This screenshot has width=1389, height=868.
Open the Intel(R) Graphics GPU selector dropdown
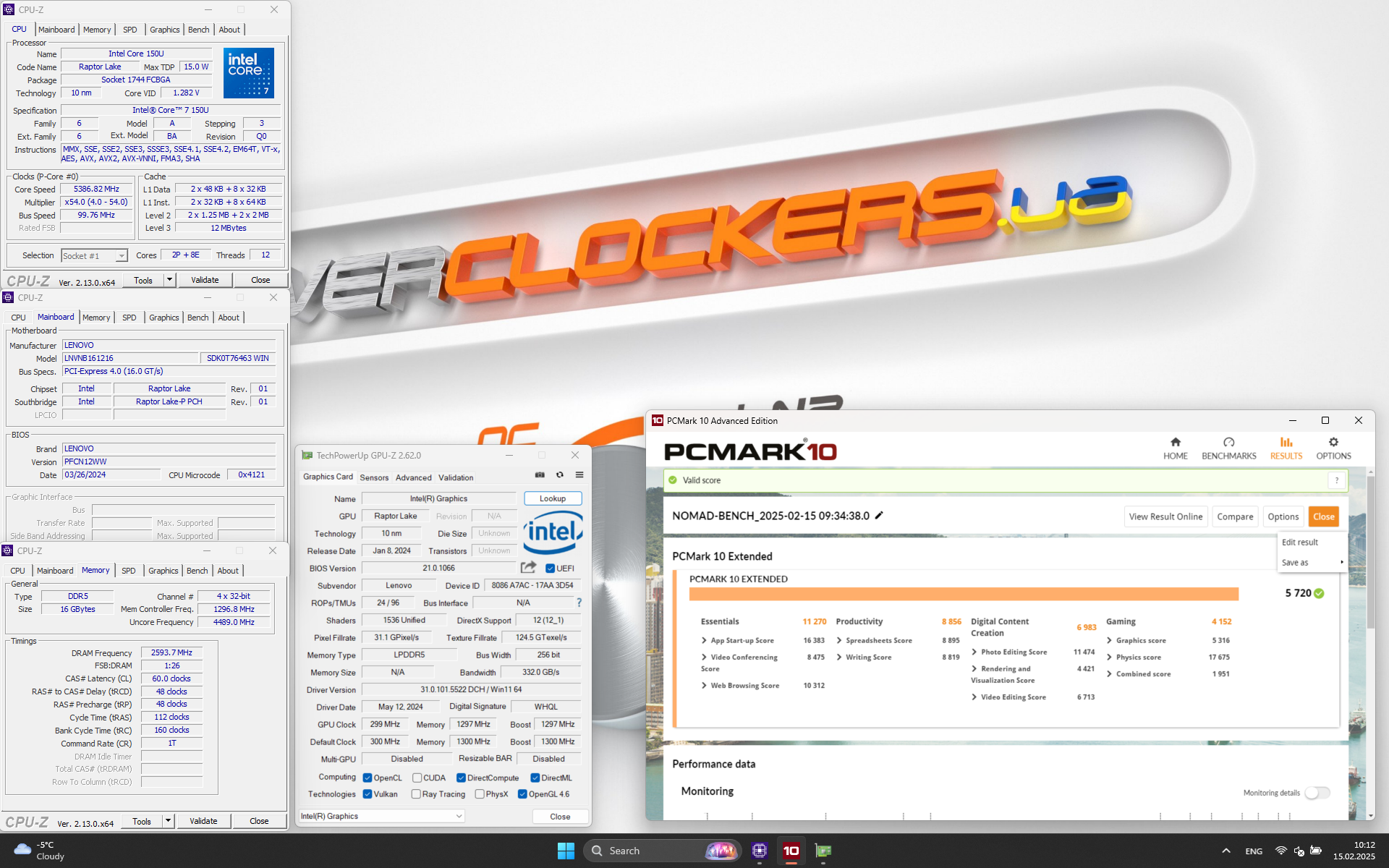382,816
